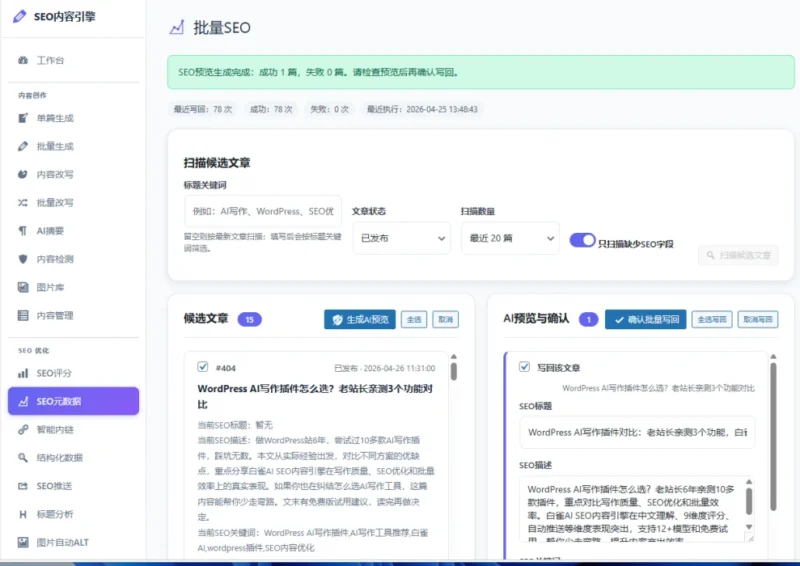Click the 取消写回 button

pos(758,319)
